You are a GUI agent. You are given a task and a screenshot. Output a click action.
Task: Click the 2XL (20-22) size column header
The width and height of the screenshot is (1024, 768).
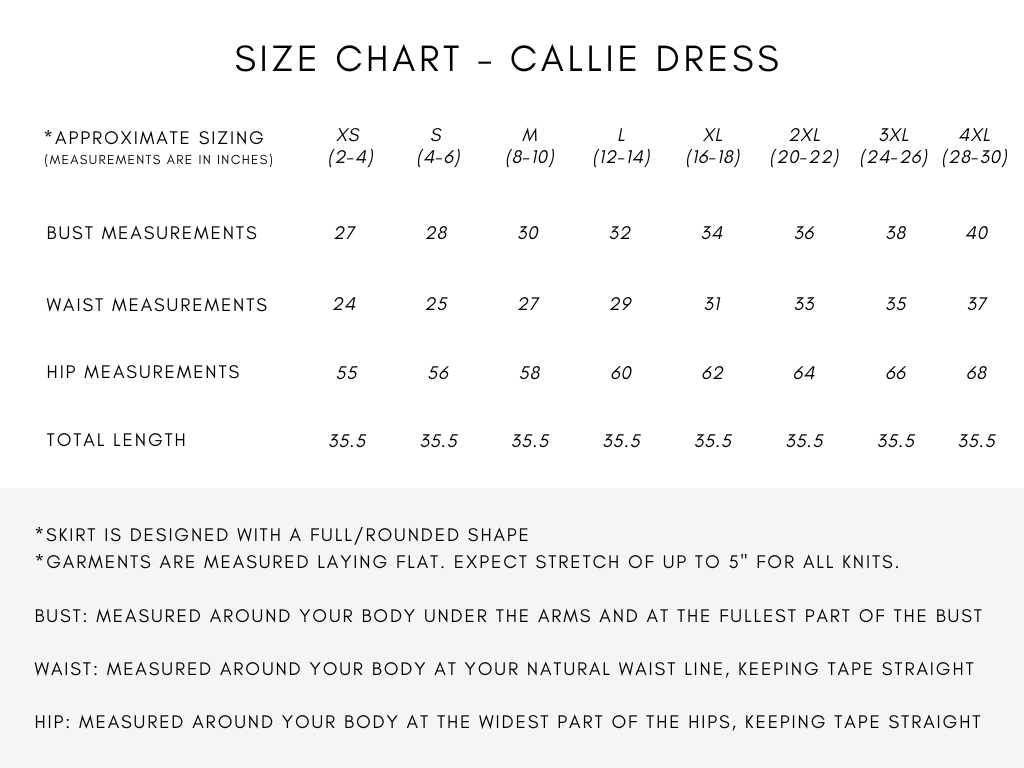805,146
